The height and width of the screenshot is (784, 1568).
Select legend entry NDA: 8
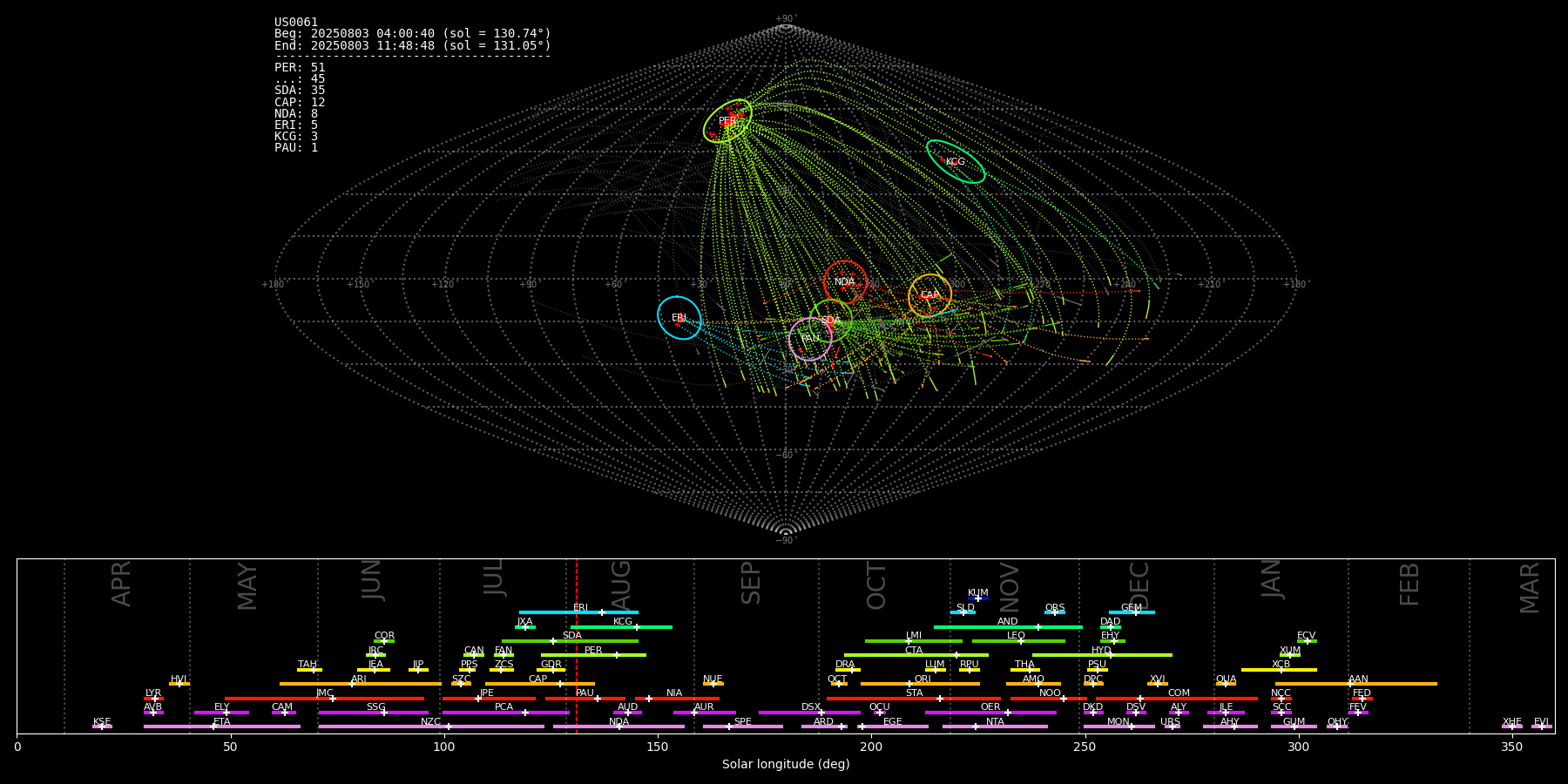coord(296,113)
